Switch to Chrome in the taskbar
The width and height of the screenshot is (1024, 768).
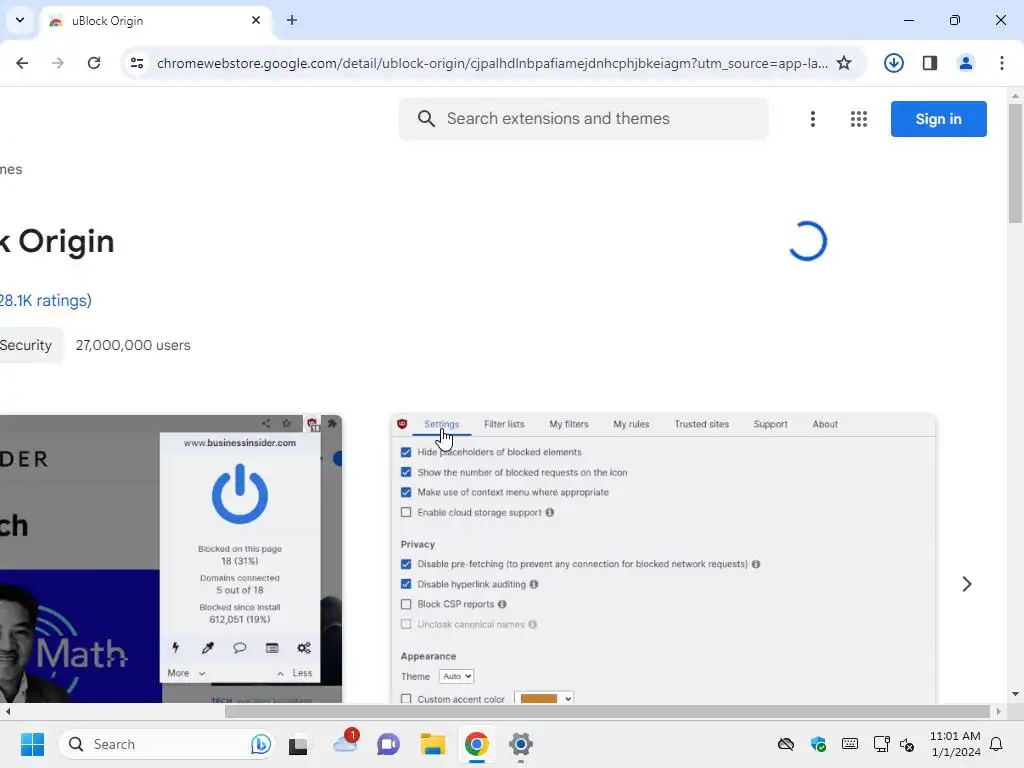[477, 744]
